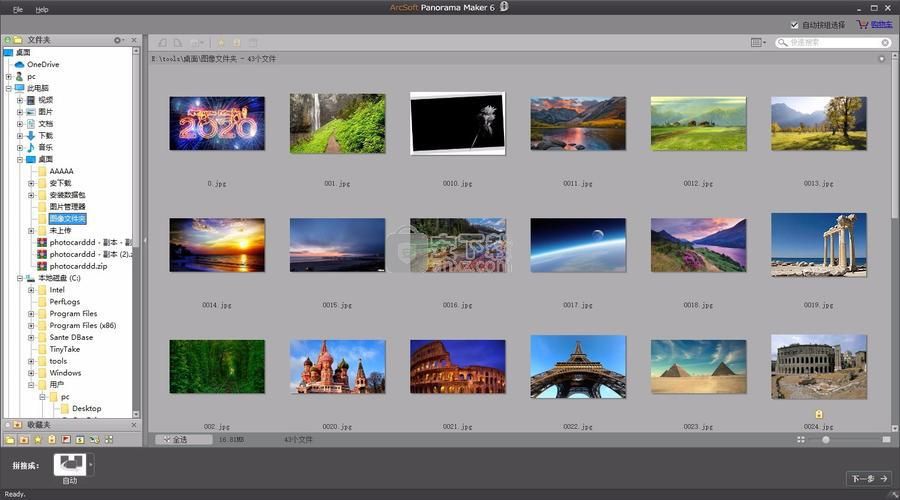Select the Intel folder
Image resolution: width=900 pixels, height=500 pixels.
[57, 290]
